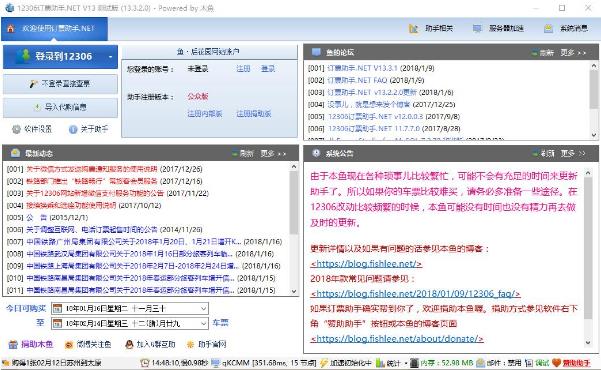This screenshot has height=370, width=601.
Task: Open the 服务器加速 toolbar item
Action: [x=498, y=28]
